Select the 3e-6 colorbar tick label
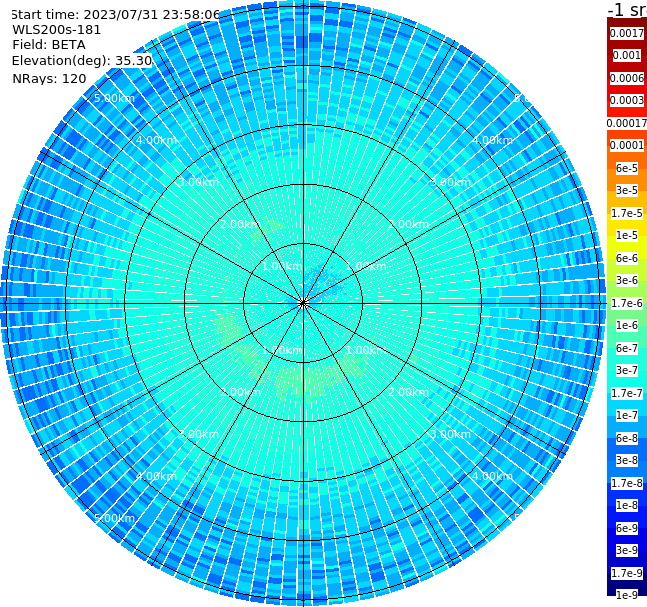Screen dimensions: 647x607 pyautogui.click(x=627, y=280)
